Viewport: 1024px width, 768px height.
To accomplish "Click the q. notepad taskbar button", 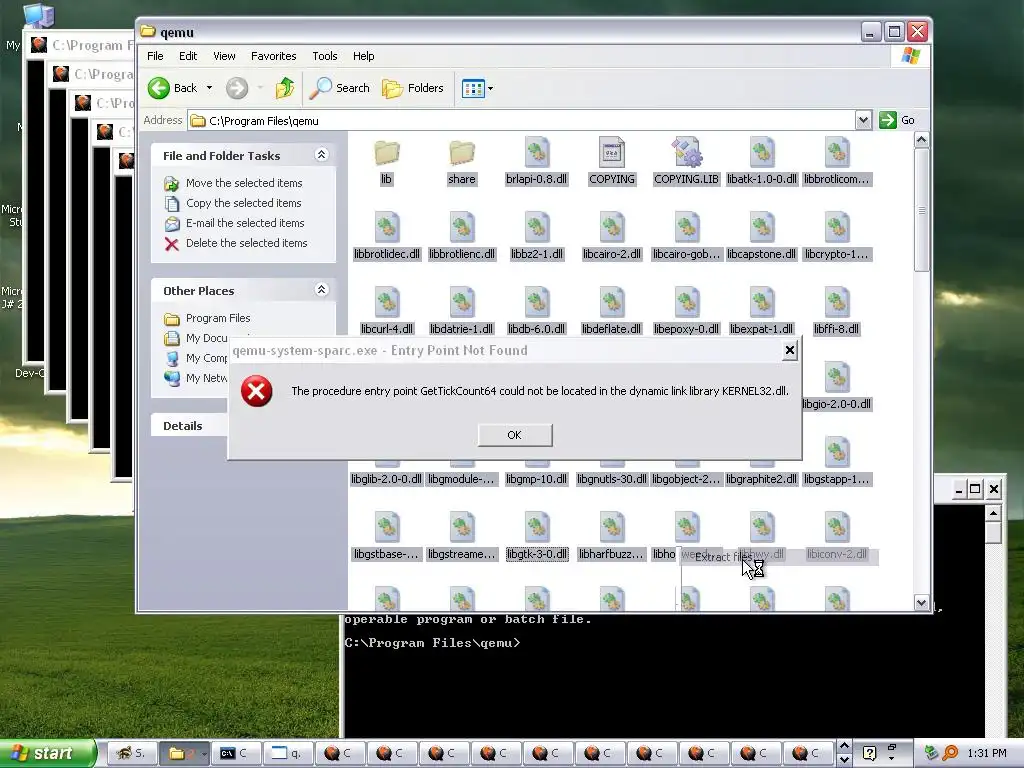I will (289, 753).
